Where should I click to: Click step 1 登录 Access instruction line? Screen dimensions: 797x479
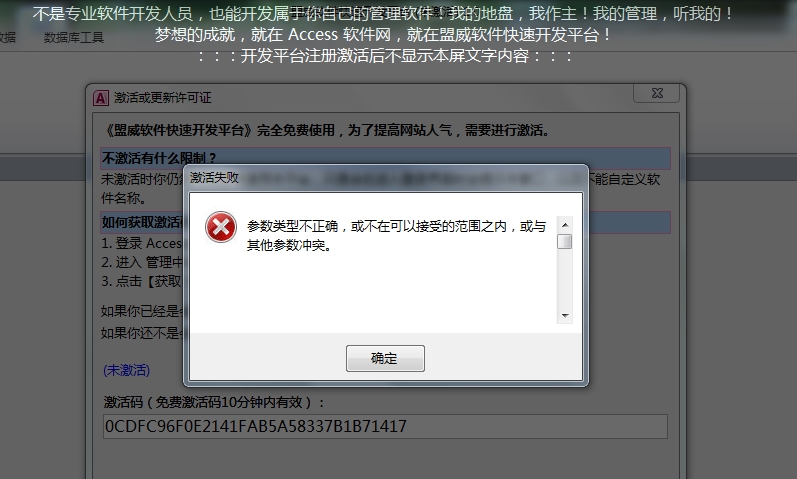(x=141, y=243)
